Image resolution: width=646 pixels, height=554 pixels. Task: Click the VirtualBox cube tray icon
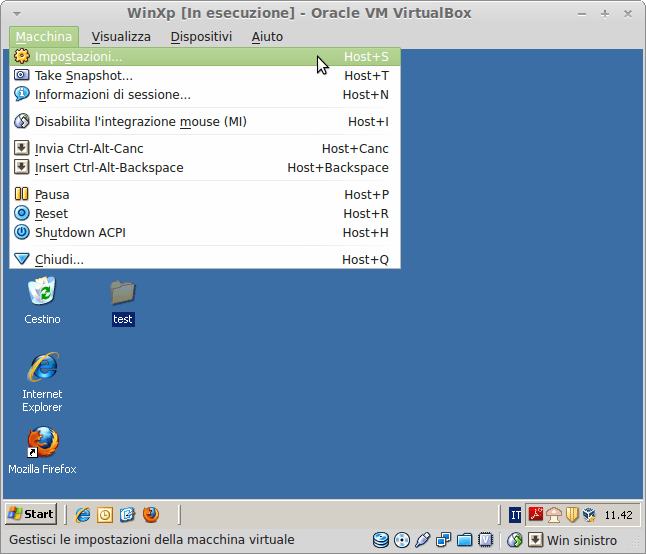pos(590,514)
